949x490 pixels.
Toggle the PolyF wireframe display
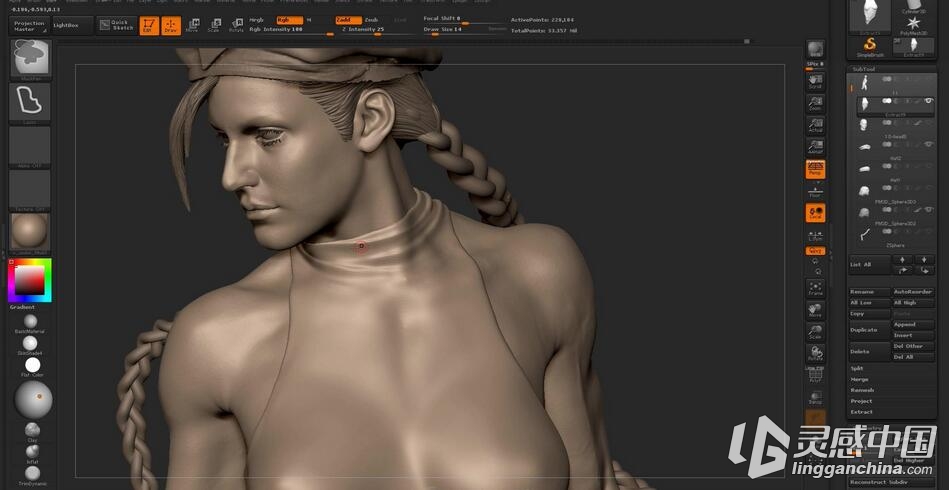(815, 376)
